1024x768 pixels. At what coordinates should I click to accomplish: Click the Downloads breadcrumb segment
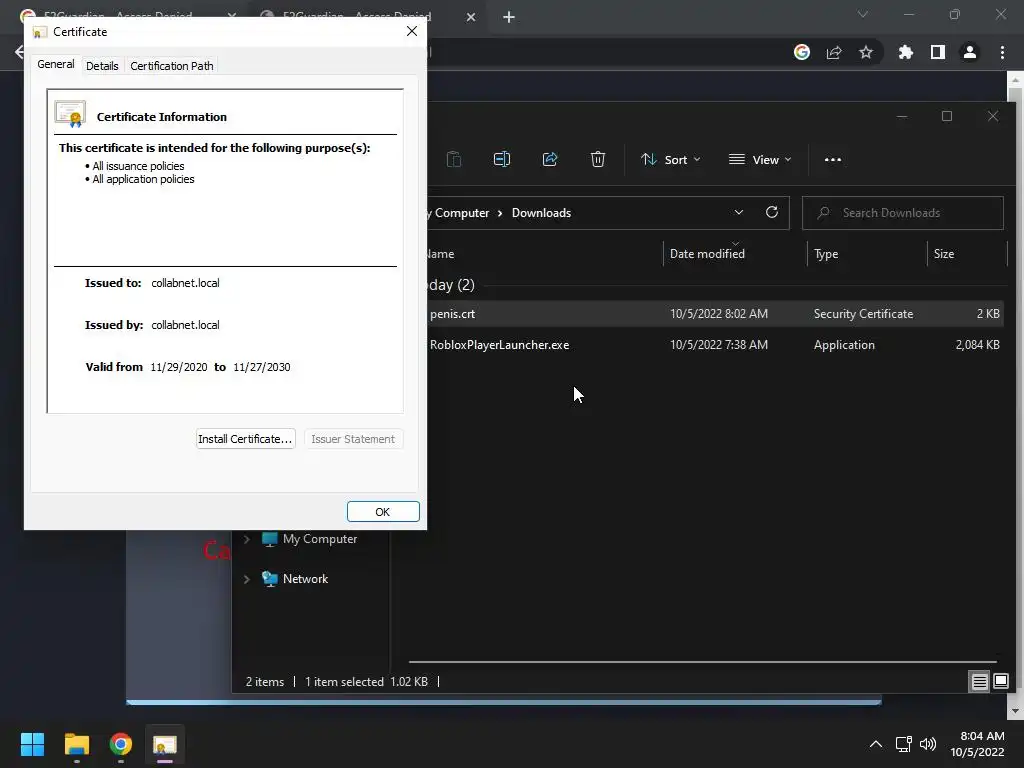coord(541,213)
